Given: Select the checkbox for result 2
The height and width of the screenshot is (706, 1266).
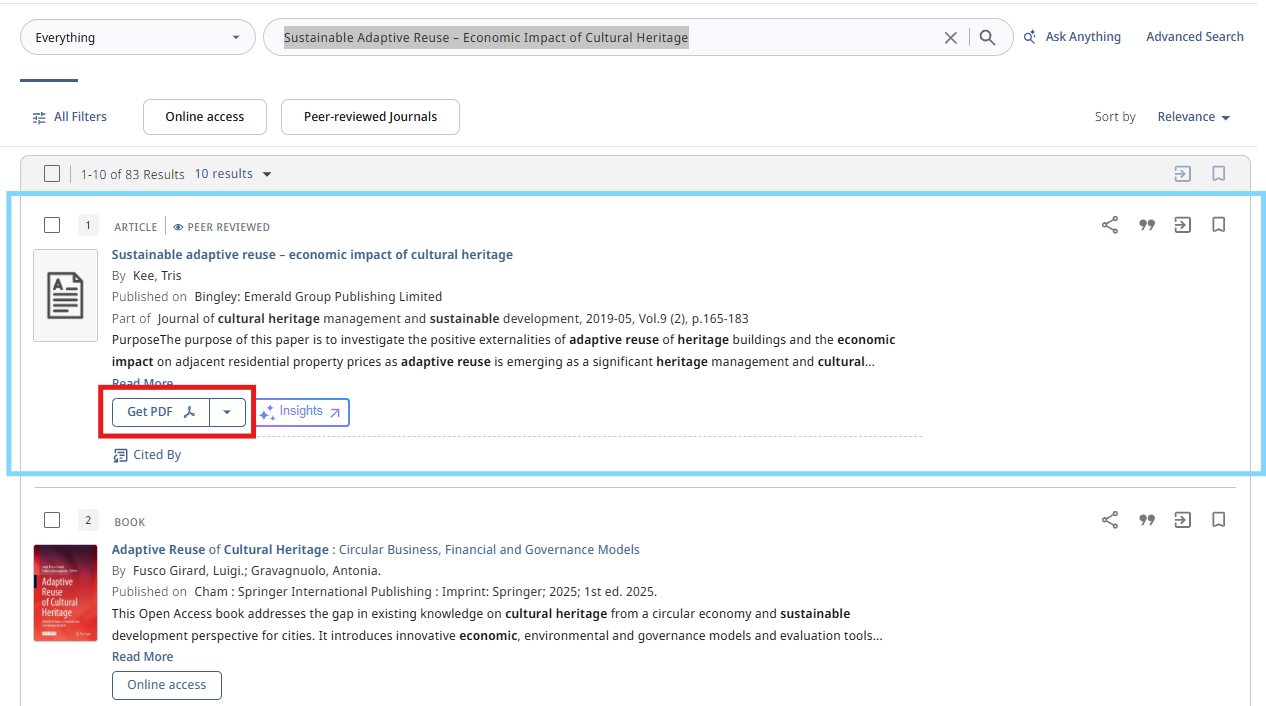Looking at the screenshot, I should pos(52,520).
